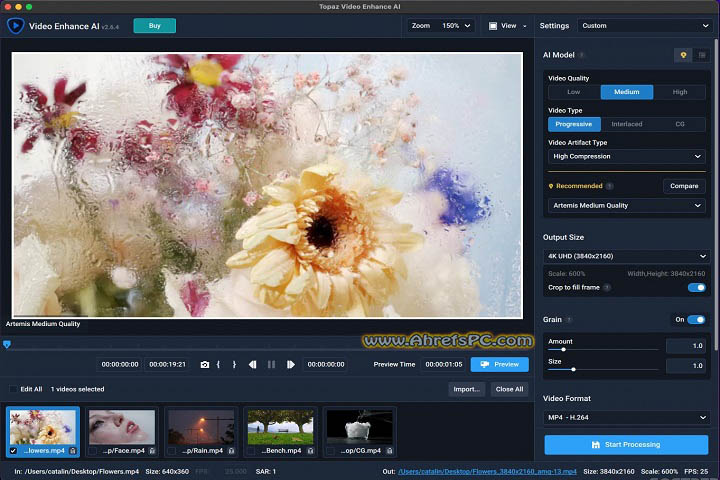Take a snapshot with the camera icon
This screenshot has height=480, width=720.
point(205,365)
